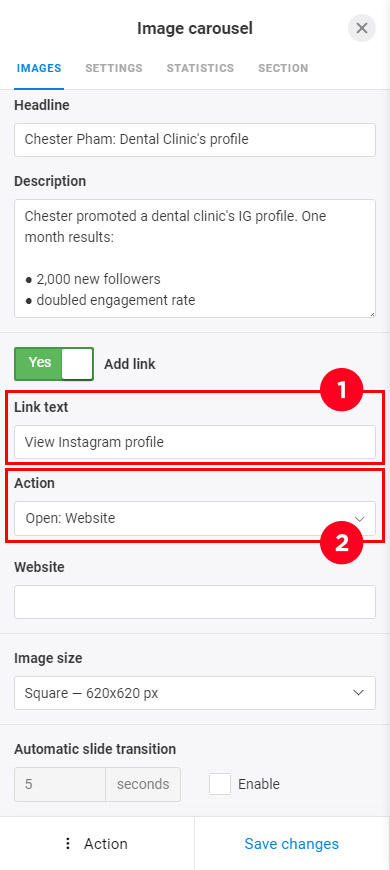
Task: Click the description textarea's bottom-right corner handle
Action: click(x=371, y=313)
